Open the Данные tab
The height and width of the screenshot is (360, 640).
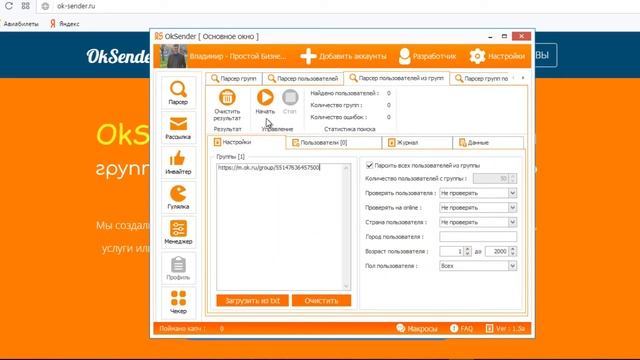[488, 142]
